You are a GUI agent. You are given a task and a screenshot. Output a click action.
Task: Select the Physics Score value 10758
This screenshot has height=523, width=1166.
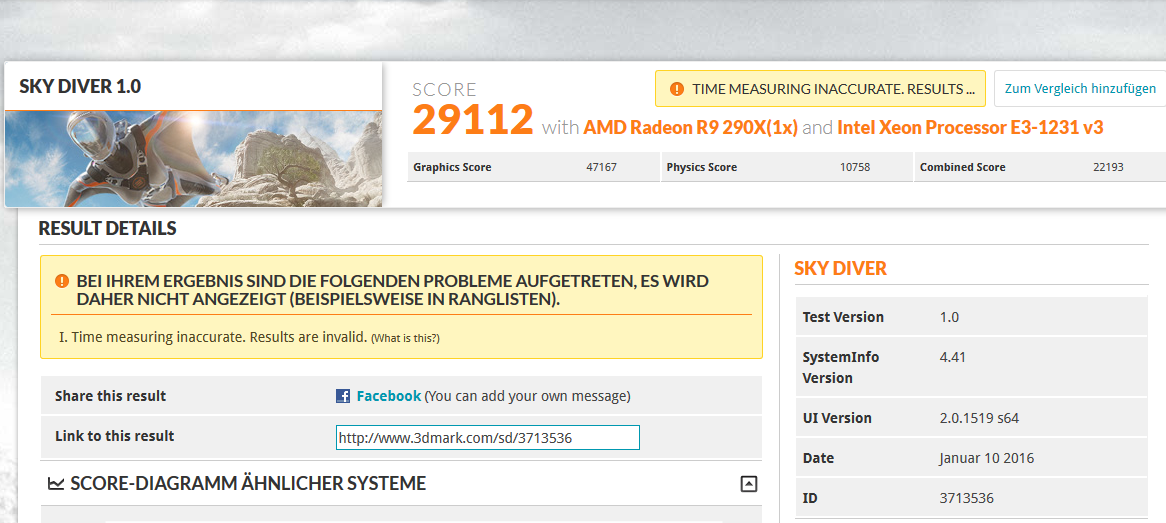[x=855, y=167]
